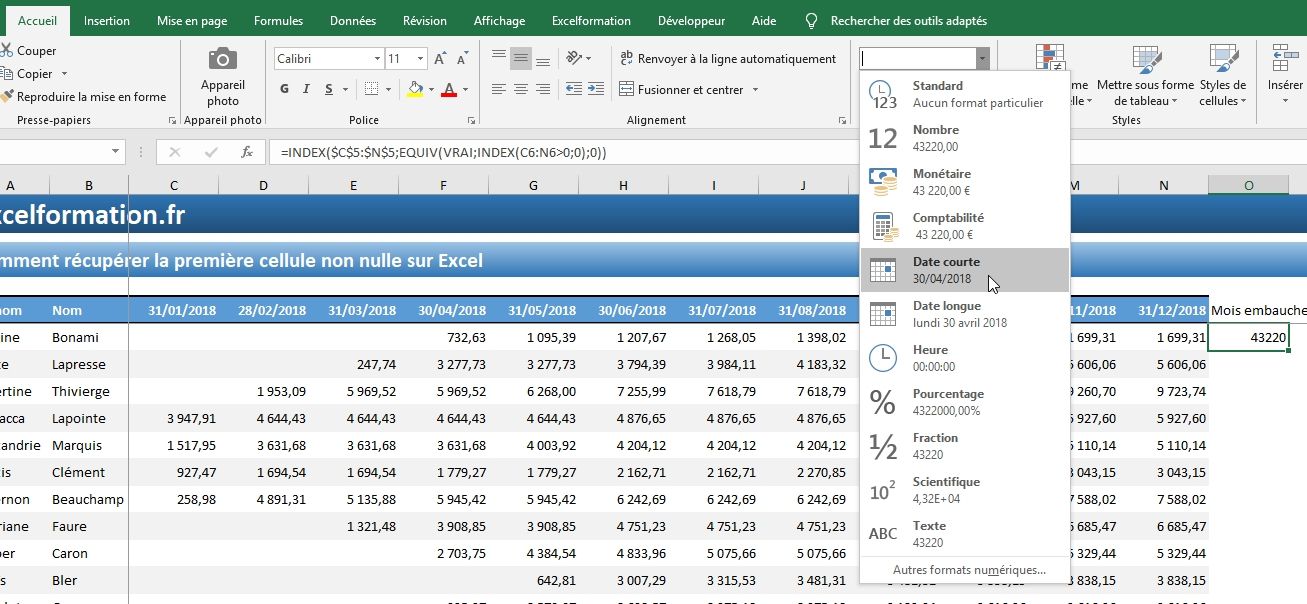Select the Texte format option
This screenshot has height=604, width=1307.
[930, 532]
